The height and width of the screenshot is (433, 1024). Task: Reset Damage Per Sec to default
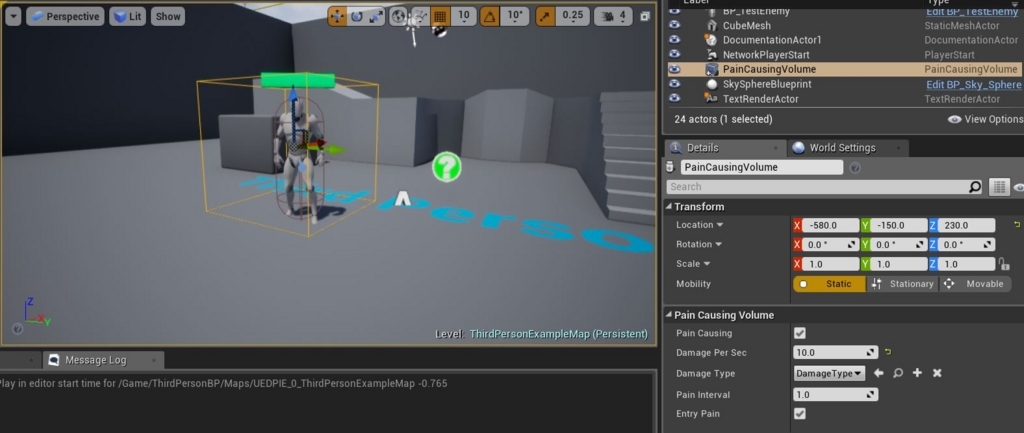tap(888, 353)
